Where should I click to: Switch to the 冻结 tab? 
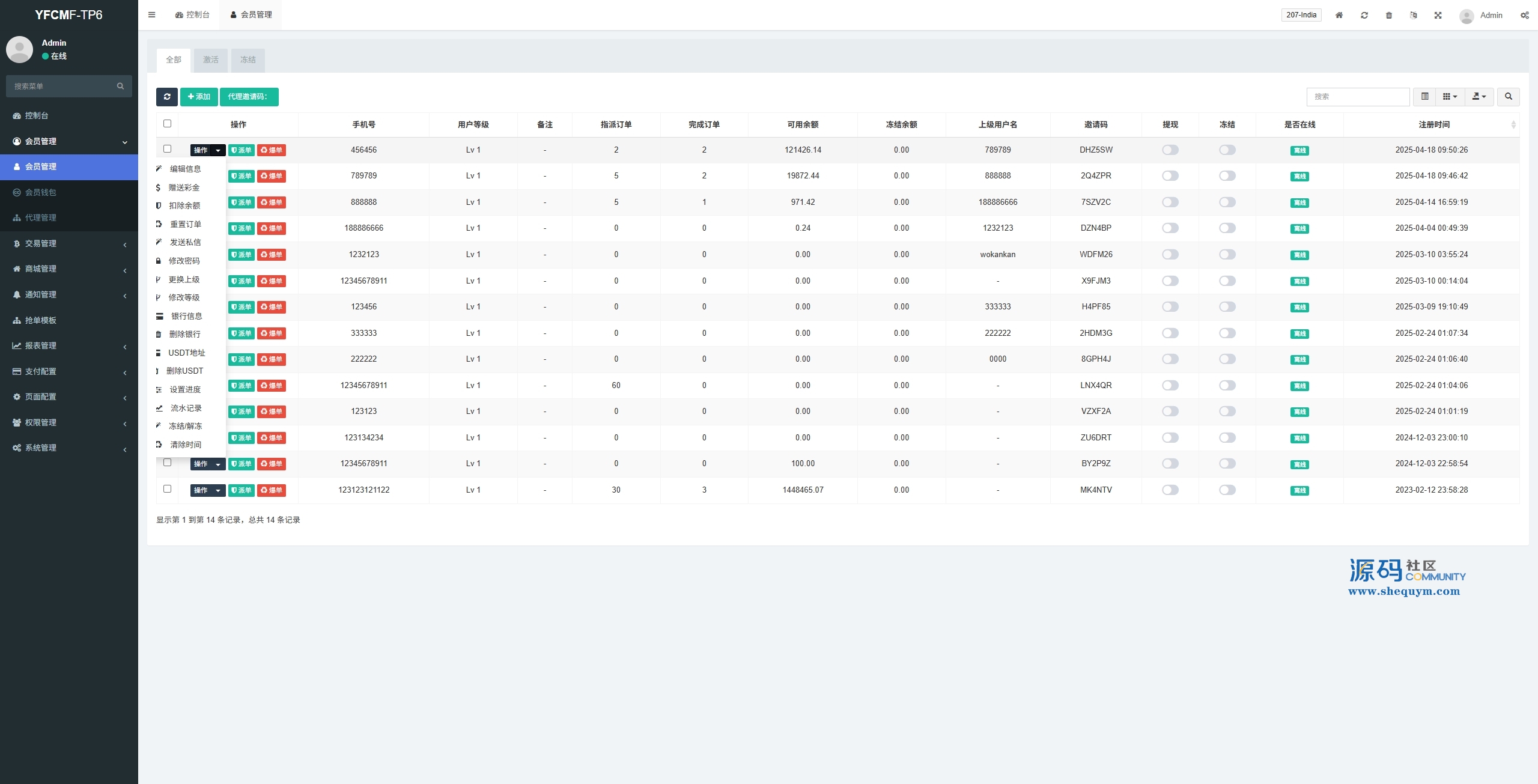tap(248, 59)
